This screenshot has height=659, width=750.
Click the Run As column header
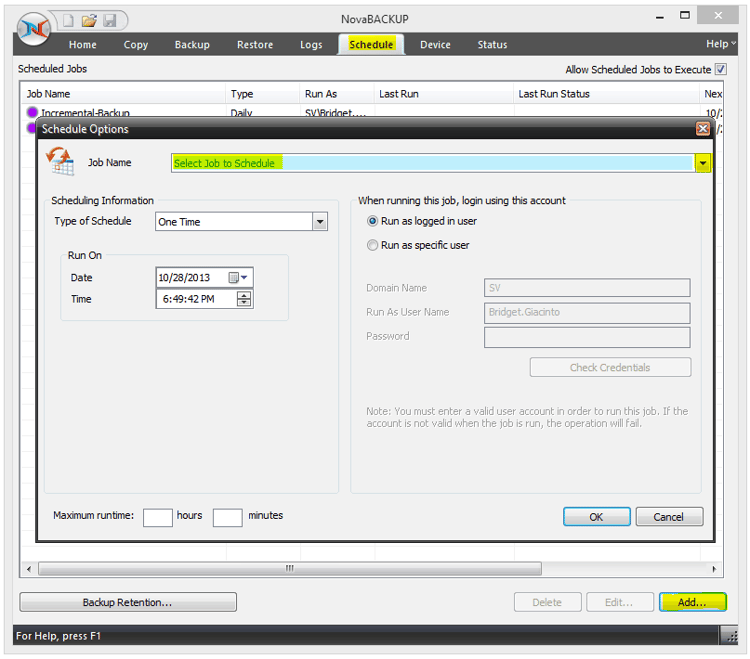(x=337, y=94)
